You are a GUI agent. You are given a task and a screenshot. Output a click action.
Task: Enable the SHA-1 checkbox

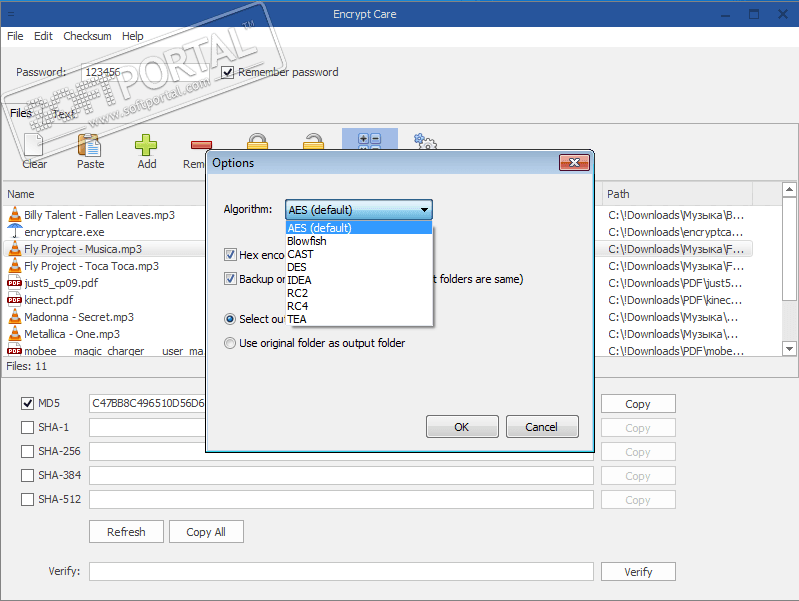[x=28, y=427]
